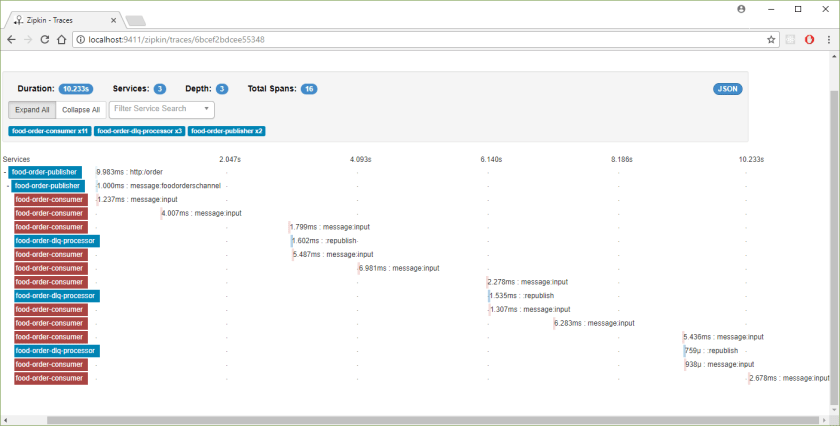
Task: Go to the browser home page
Action: coord(61,39)
